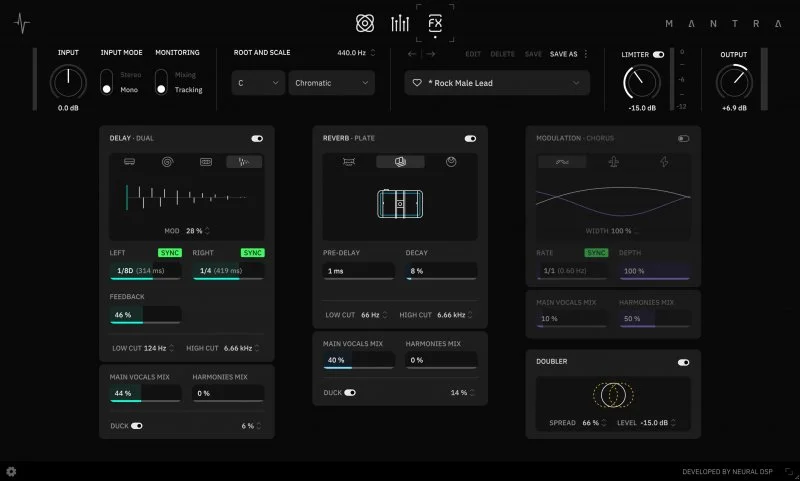Click modulation Depth 100 % slider
This screenshot has width=800, height=481.
point(655,271)
